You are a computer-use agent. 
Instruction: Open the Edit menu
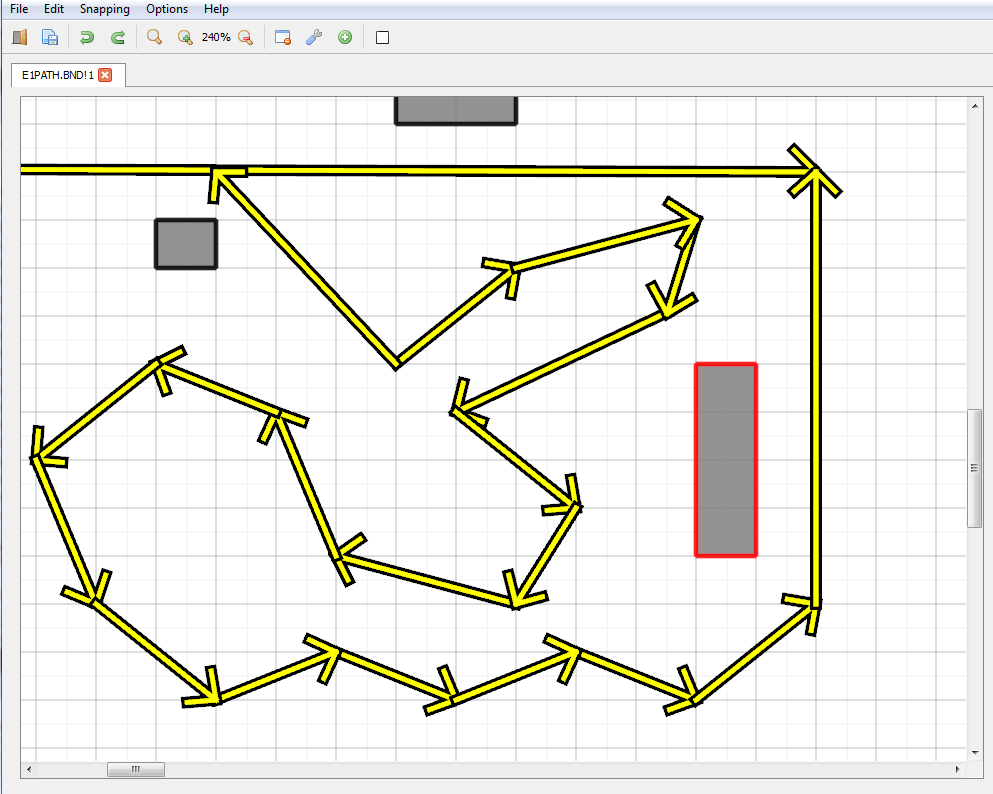click(x=54, y=9)
